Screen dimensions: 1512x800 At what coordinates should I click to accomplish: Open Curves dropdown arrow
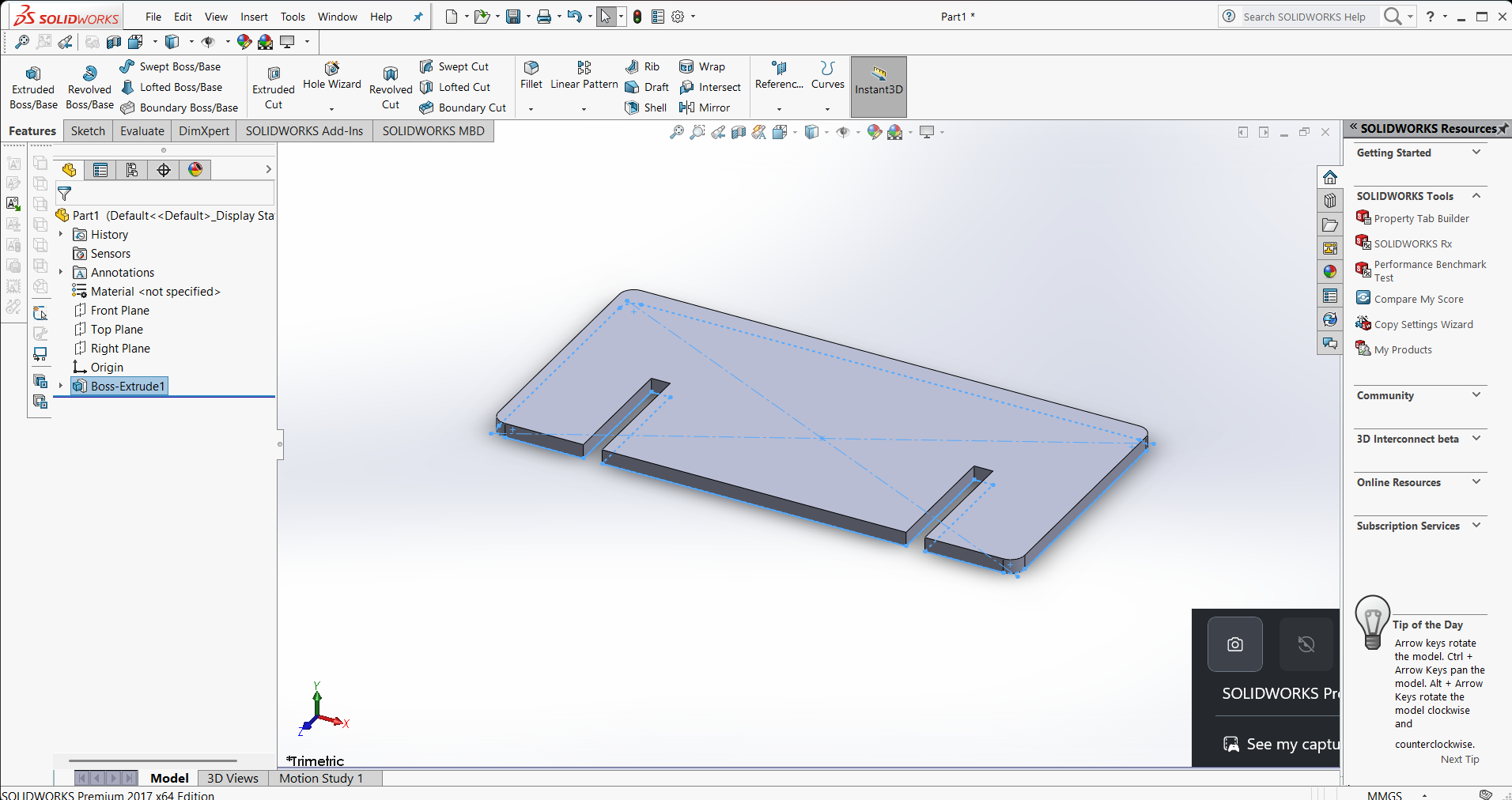point(828,109)
